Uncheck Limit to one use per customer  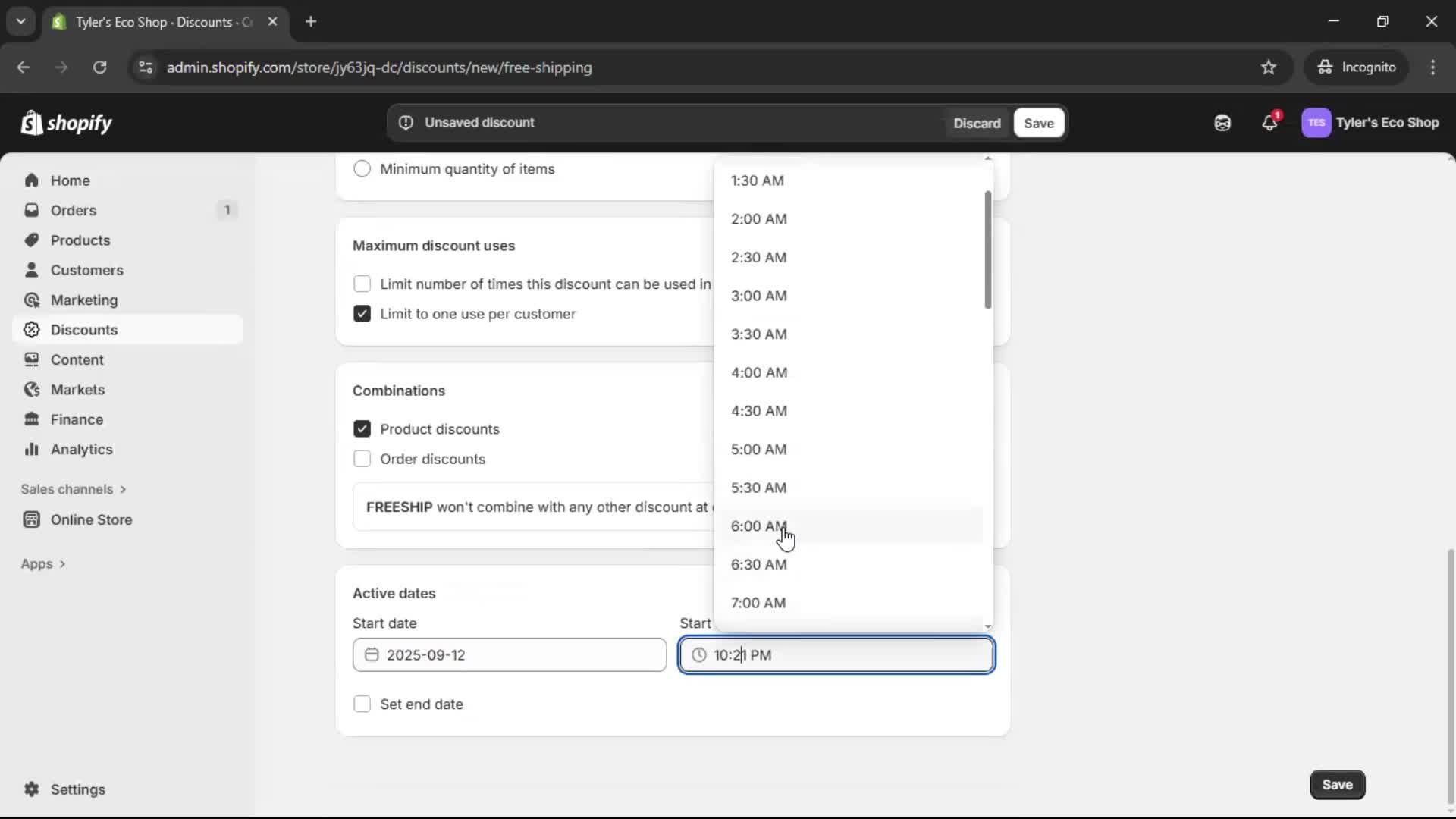[x=362, y=313]
